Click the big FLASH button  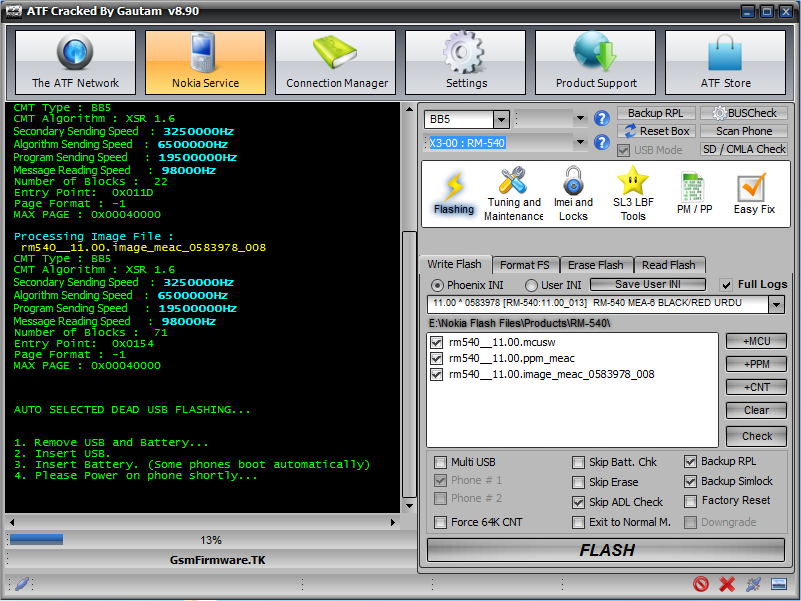point(606,550)
